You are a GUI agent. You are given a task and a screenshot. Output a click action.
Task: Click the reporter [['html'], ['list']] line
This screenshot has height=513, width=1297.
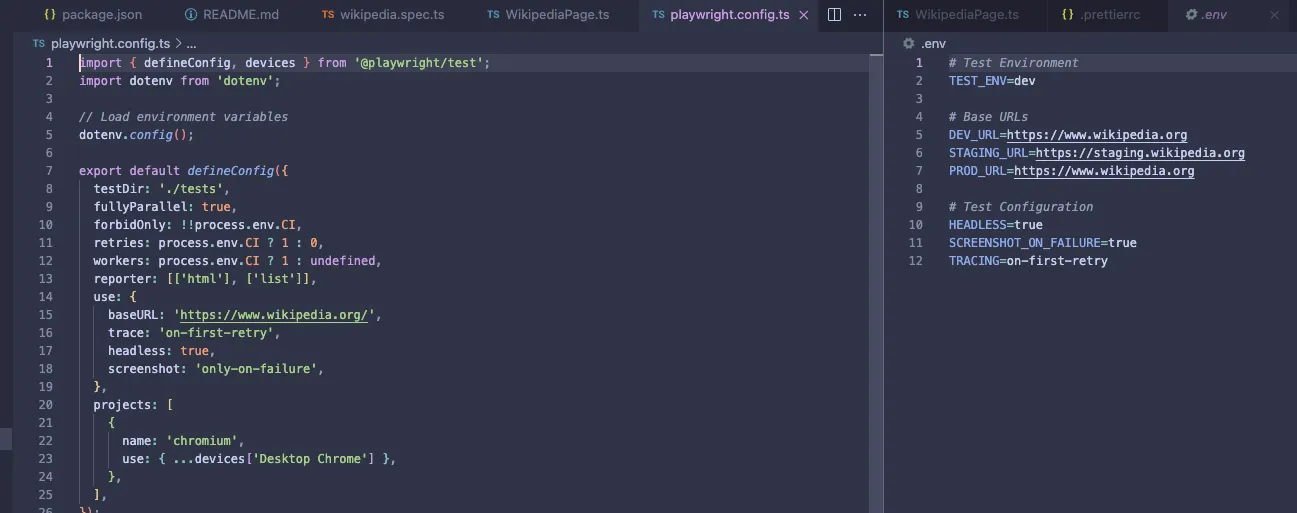tap(205, 279)
